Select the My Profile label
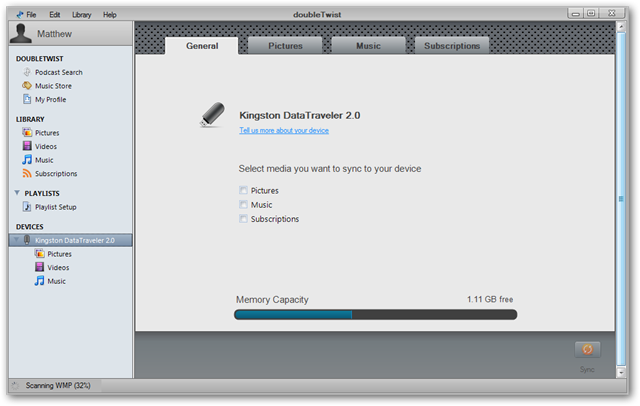 point(51,99)
